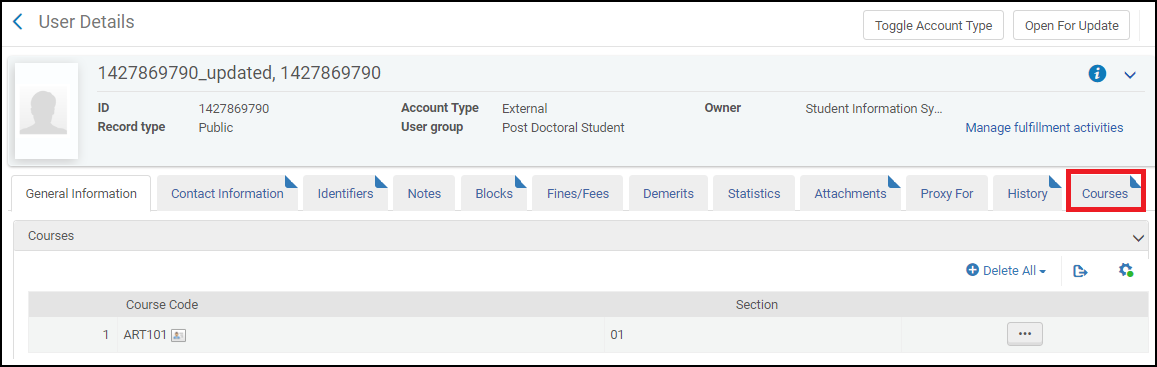
Task: Click row number 1 in the table
Action: click(x=105, y=335)
